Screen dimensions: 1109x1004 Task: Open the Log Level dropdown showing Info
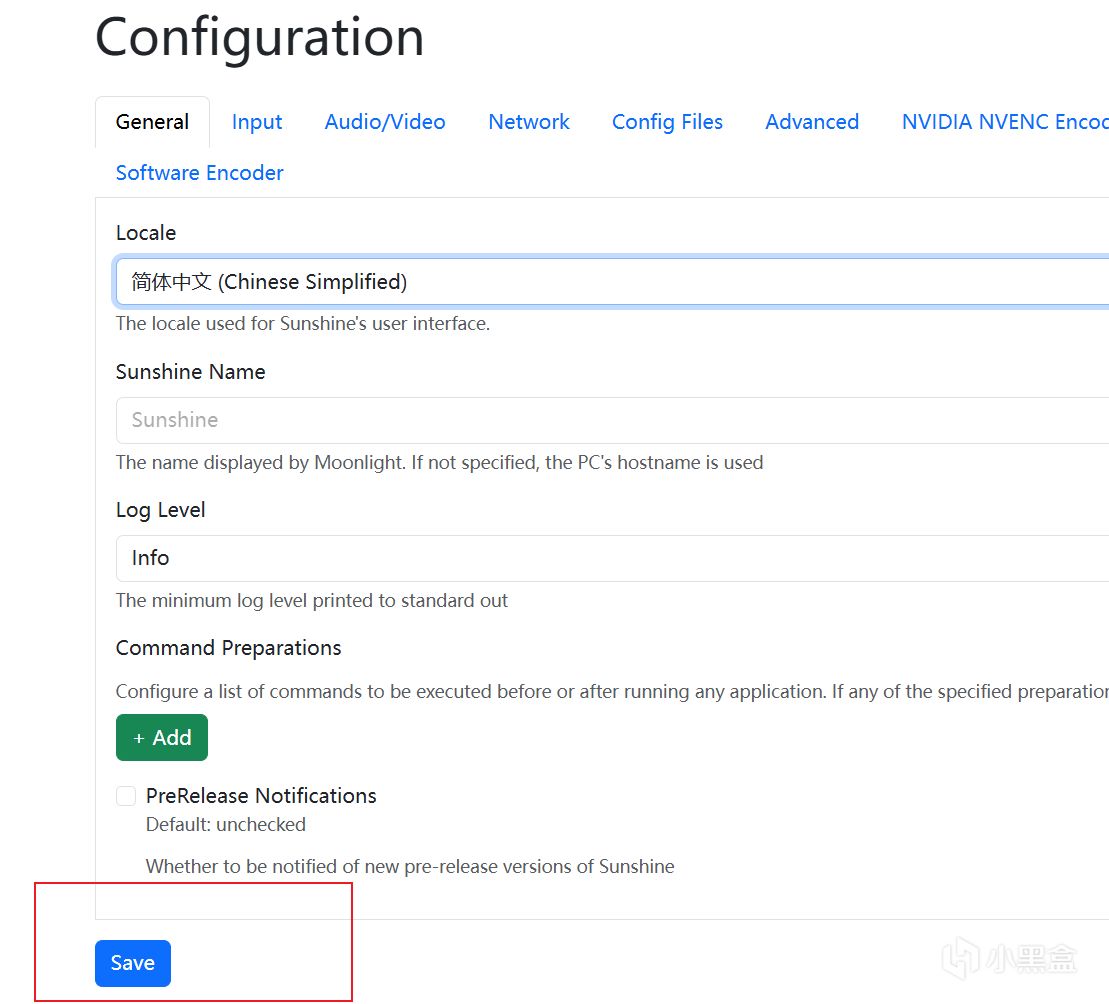[x=612, y=558]
